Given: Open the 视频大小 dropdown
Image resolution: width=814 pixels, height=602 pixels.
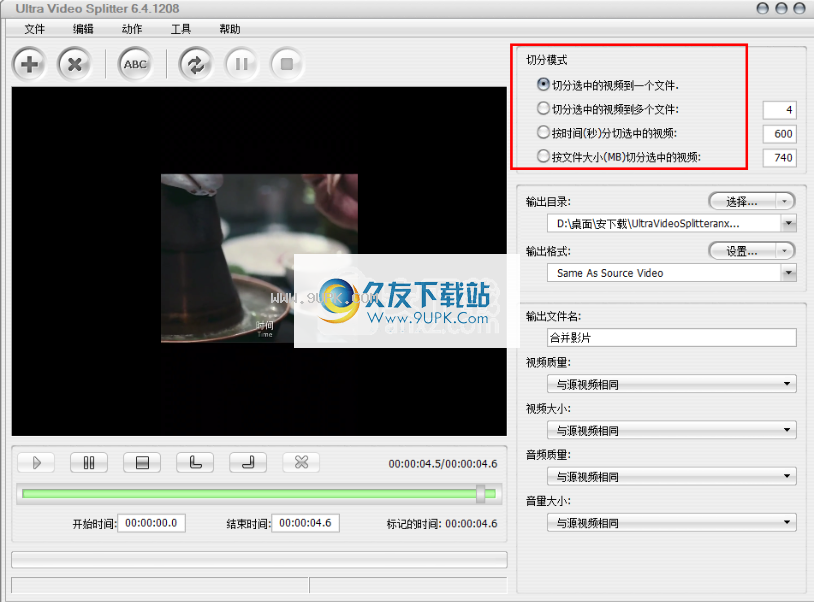Looking at the screenshot, I should click(672, 430).
